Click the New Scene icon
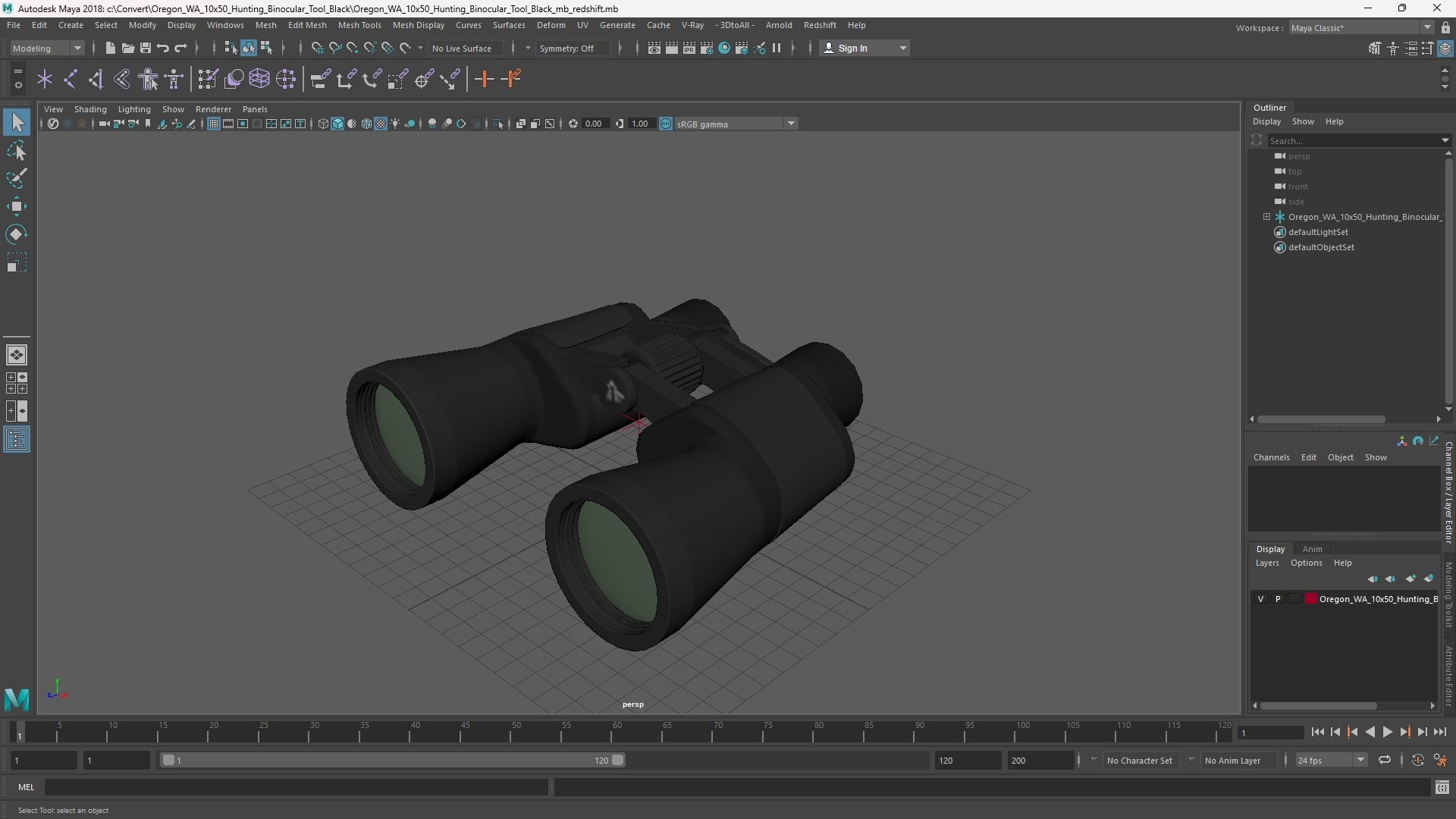This screenshot has height=819, width=1456. click(110, 48)
